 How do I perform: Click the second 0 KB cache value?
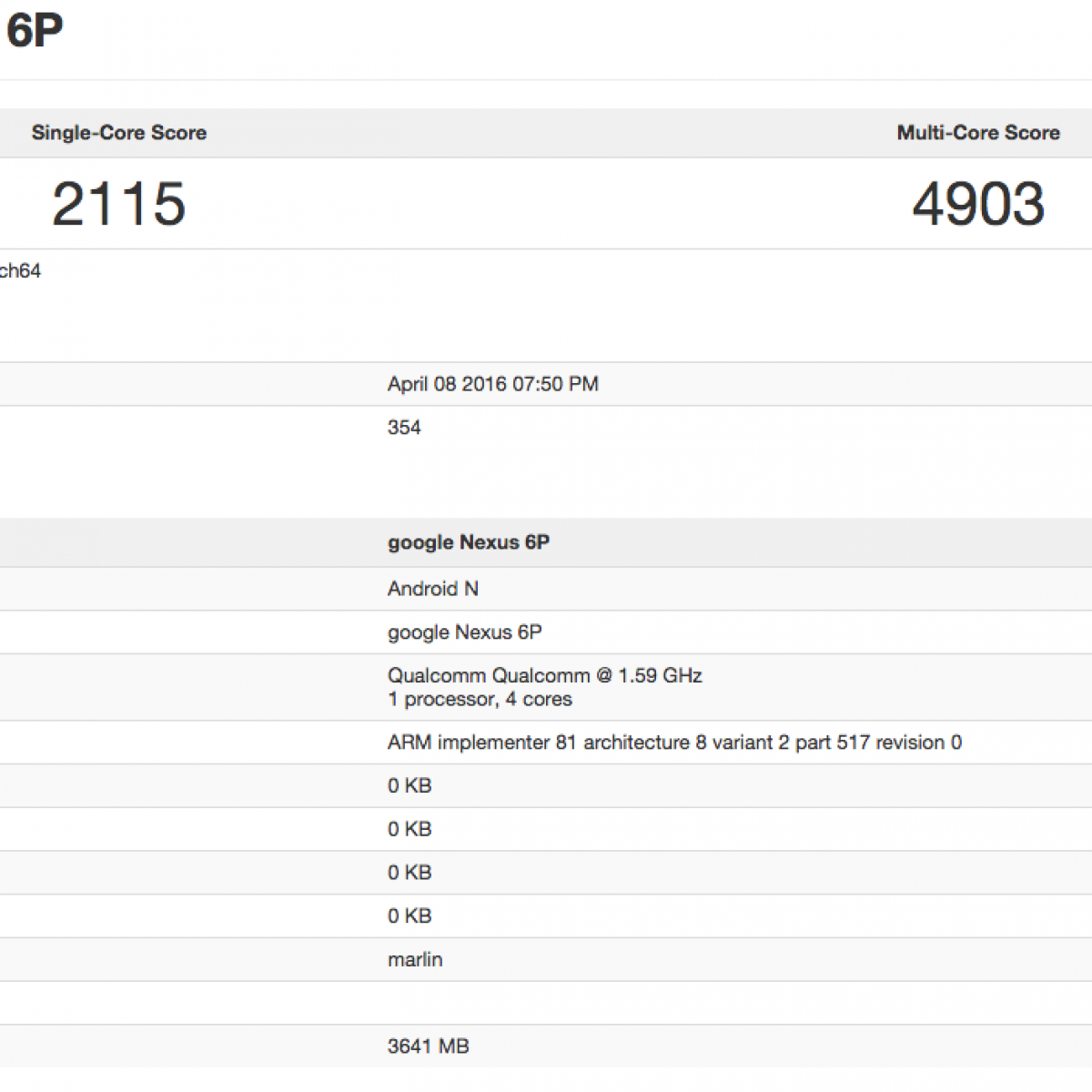tap(409, 829)
